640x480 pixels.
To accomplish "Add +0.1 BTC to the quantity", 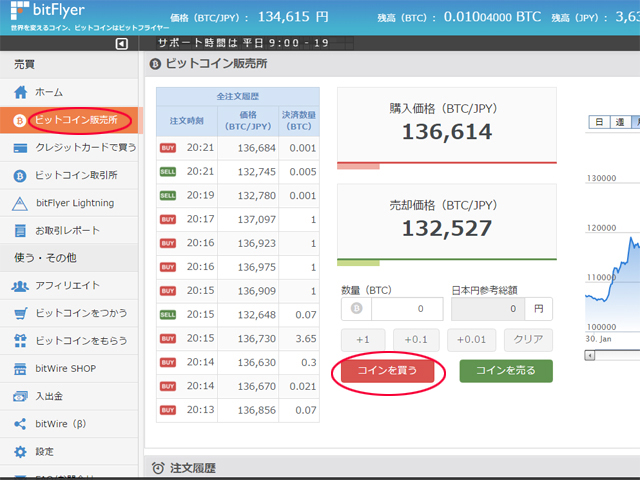I will pos(416,340).
